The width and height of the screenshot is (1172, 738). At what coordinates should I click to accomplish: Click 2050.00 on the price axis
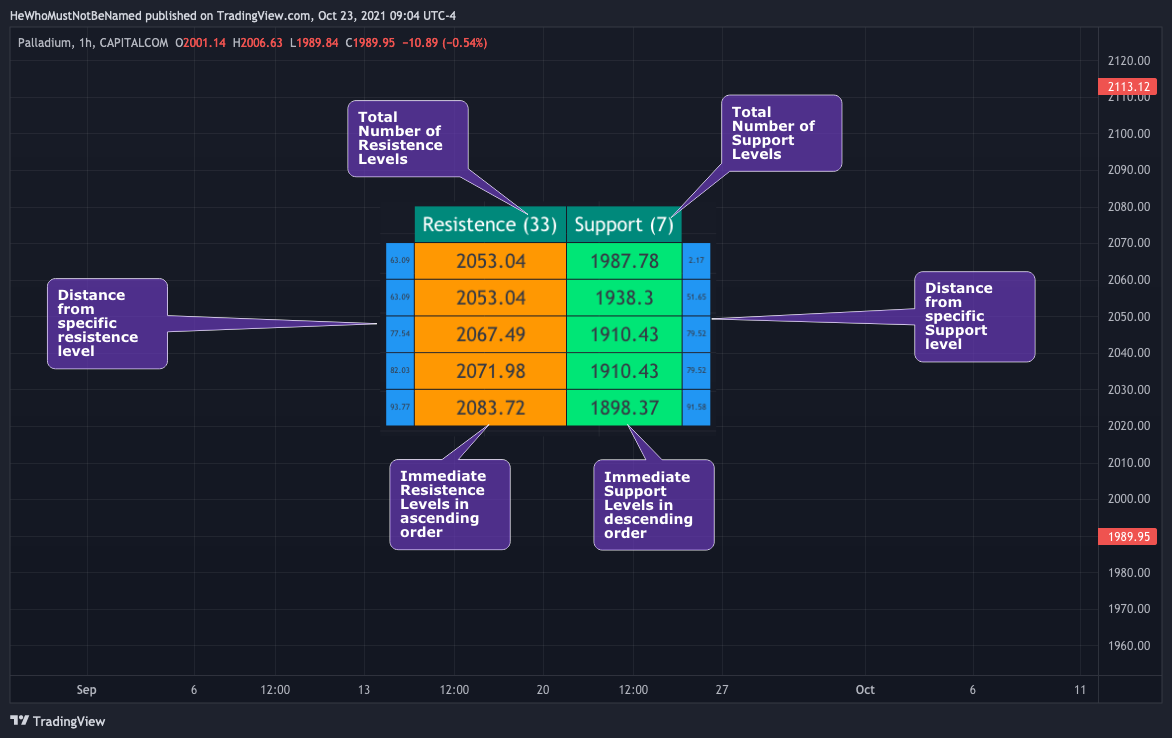[1129, 316]
